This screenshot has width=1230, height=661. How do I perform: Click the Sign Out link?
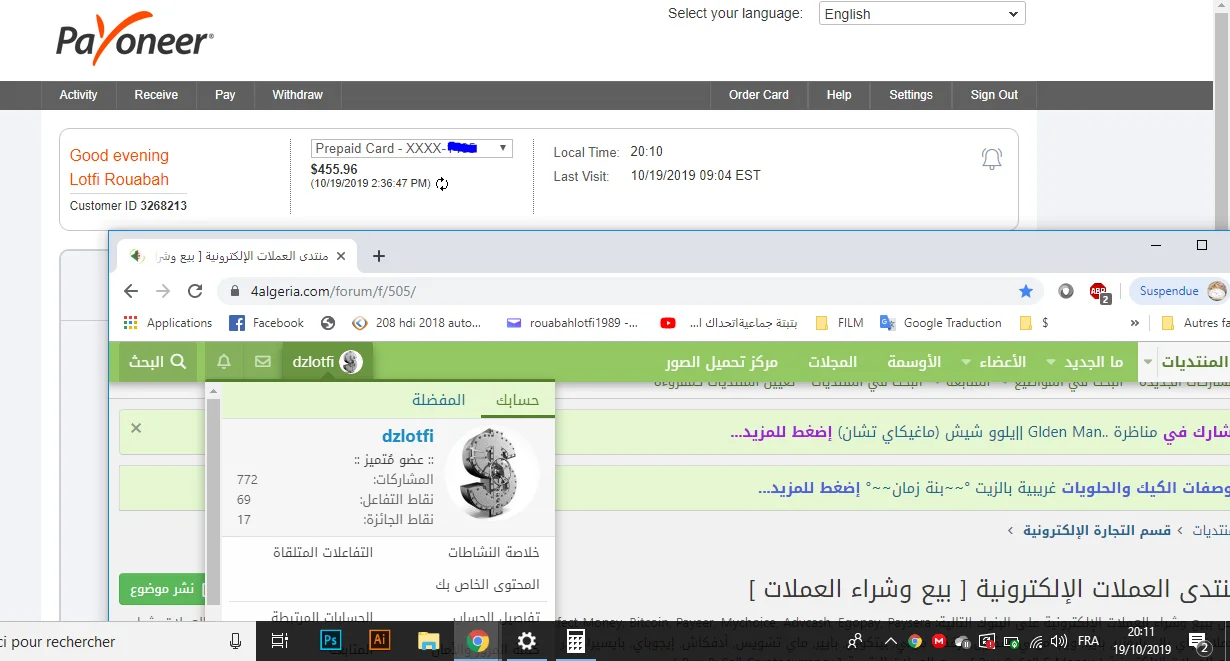pyautogui.click(x=993, y=95)
